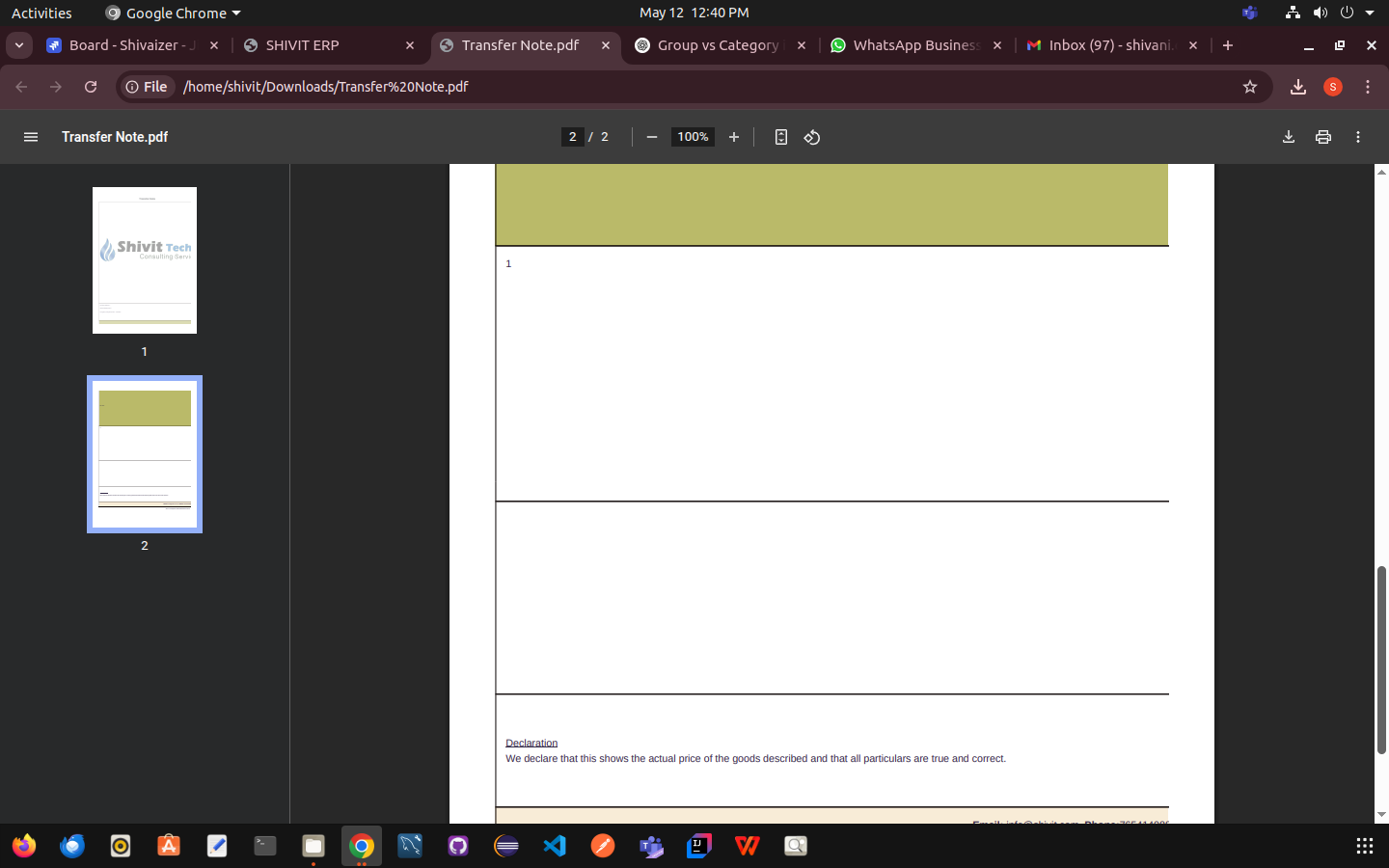Rotate the PDF counterclockwise
The height and width of the screenshot is (868, 1389).
pyautogui.click(x=812, y=137)
